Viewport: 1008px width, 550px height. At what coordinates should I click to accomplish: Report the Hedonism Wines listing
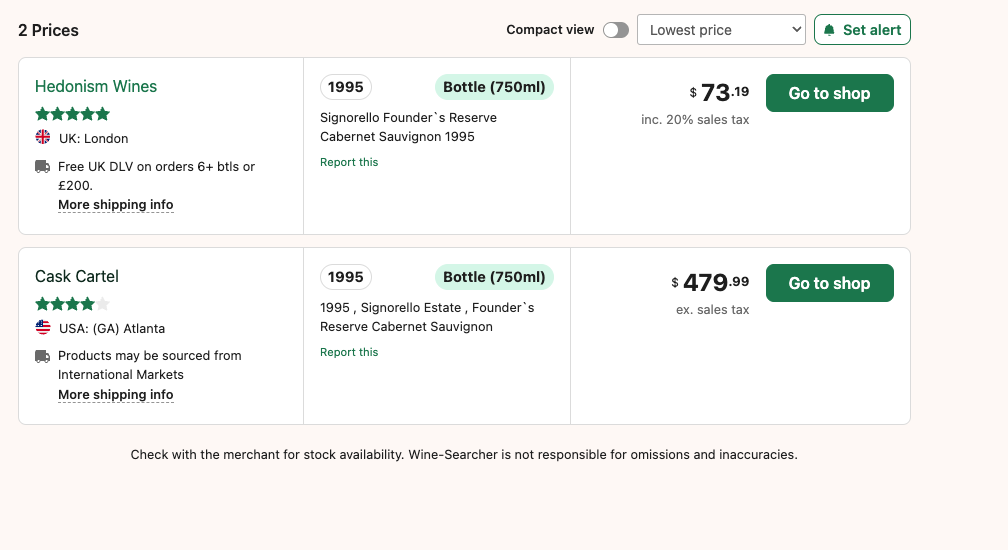coord(349,162)
